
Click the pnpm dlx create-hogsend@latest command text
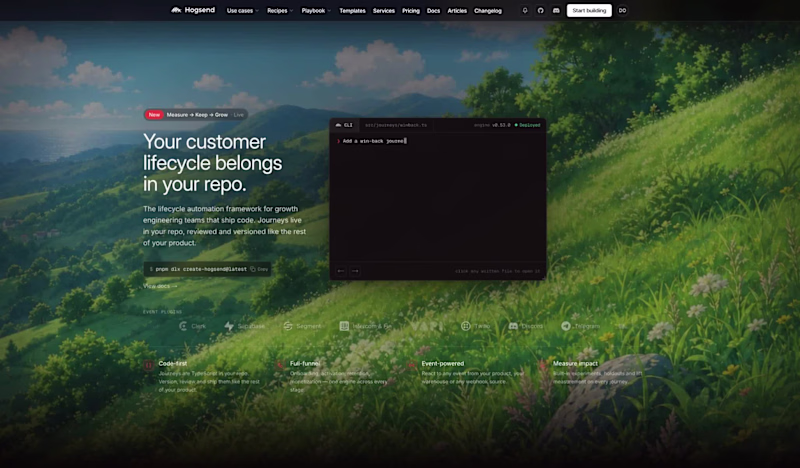(x=201, y=269)
